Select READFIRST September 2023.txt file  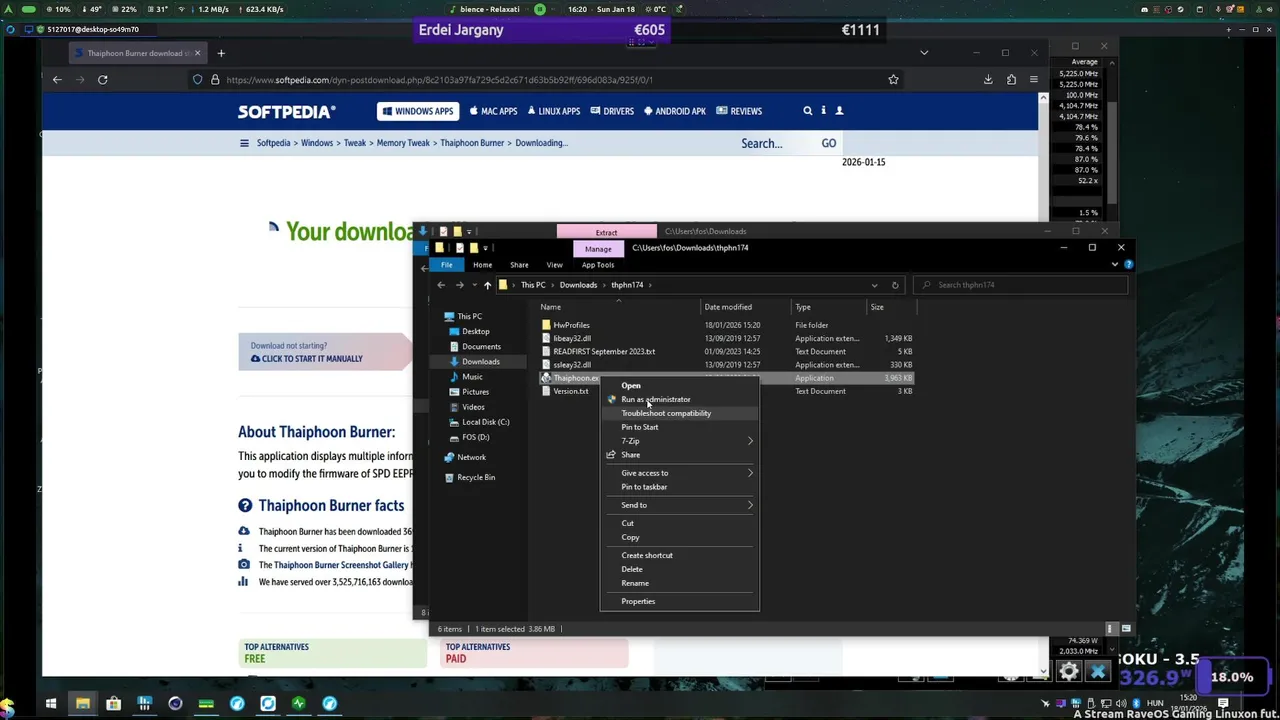(x=604, y=351)
